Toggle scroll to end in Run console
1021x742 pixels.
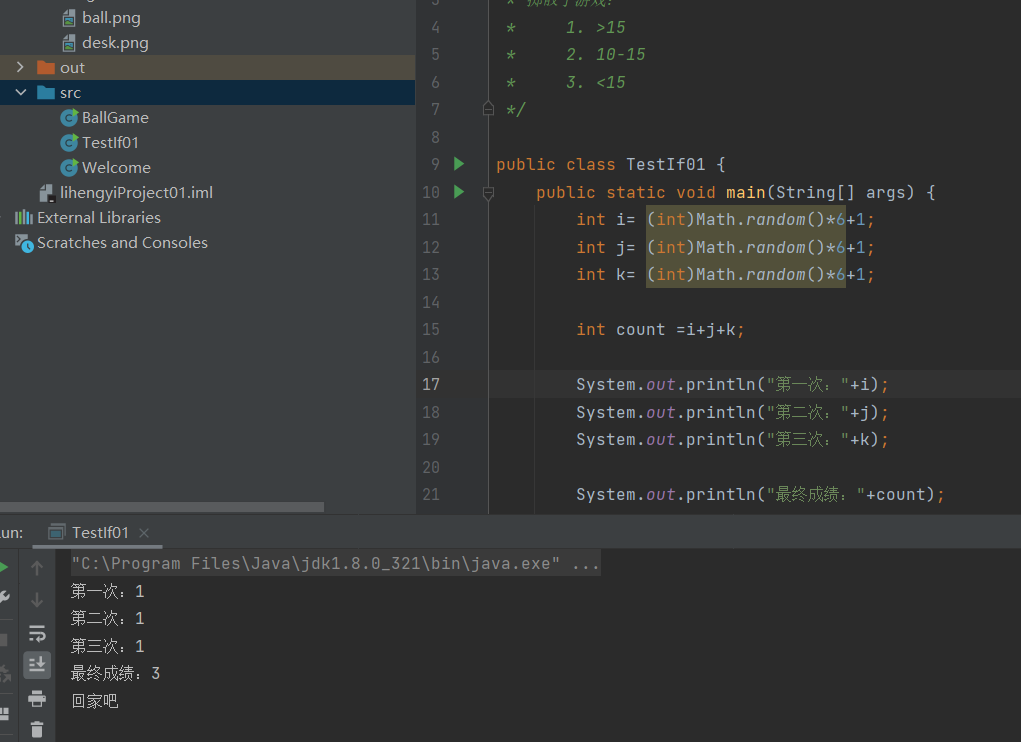click(37, 665)
